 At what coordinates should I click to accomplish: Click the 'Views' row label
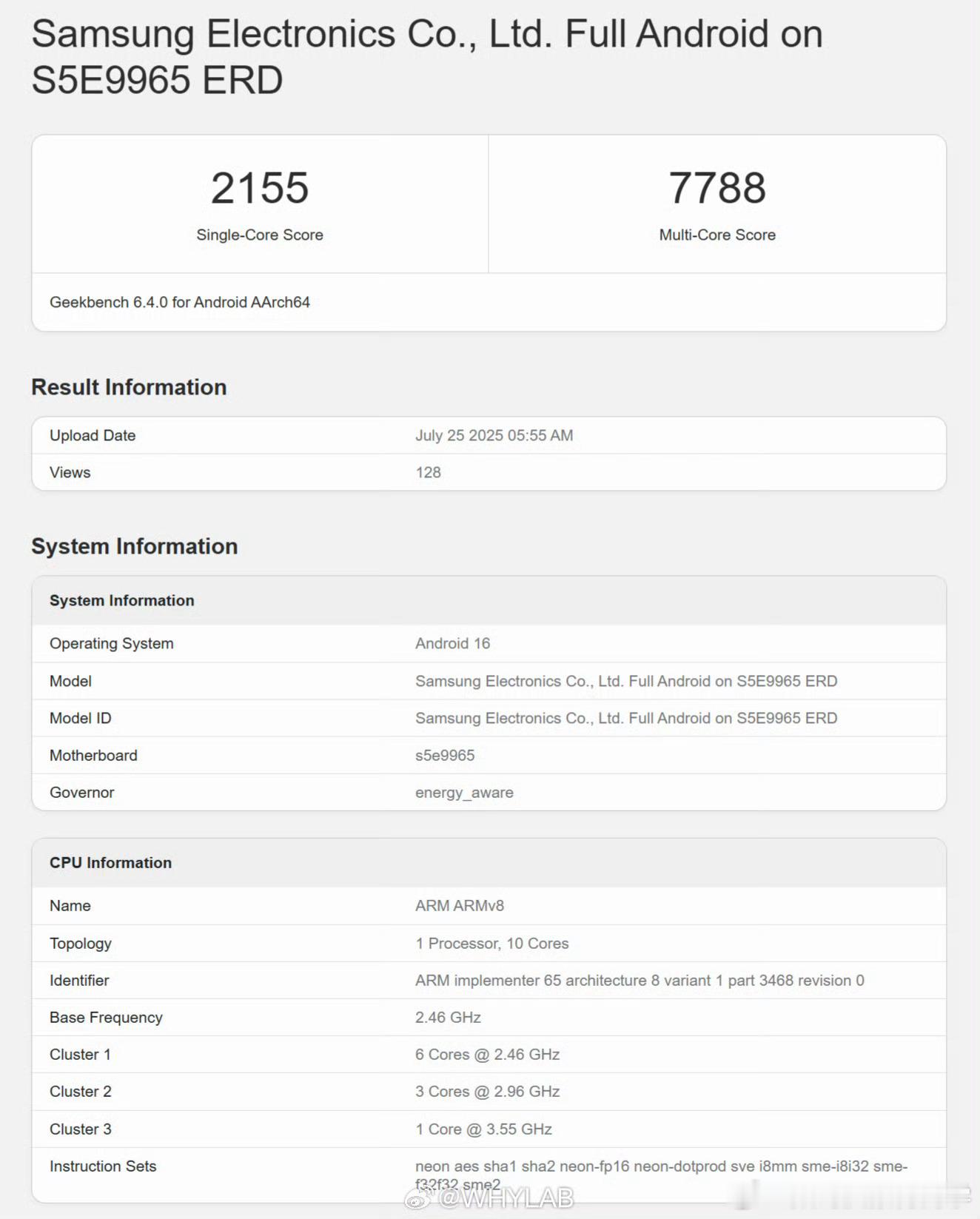tap(70, 472)
